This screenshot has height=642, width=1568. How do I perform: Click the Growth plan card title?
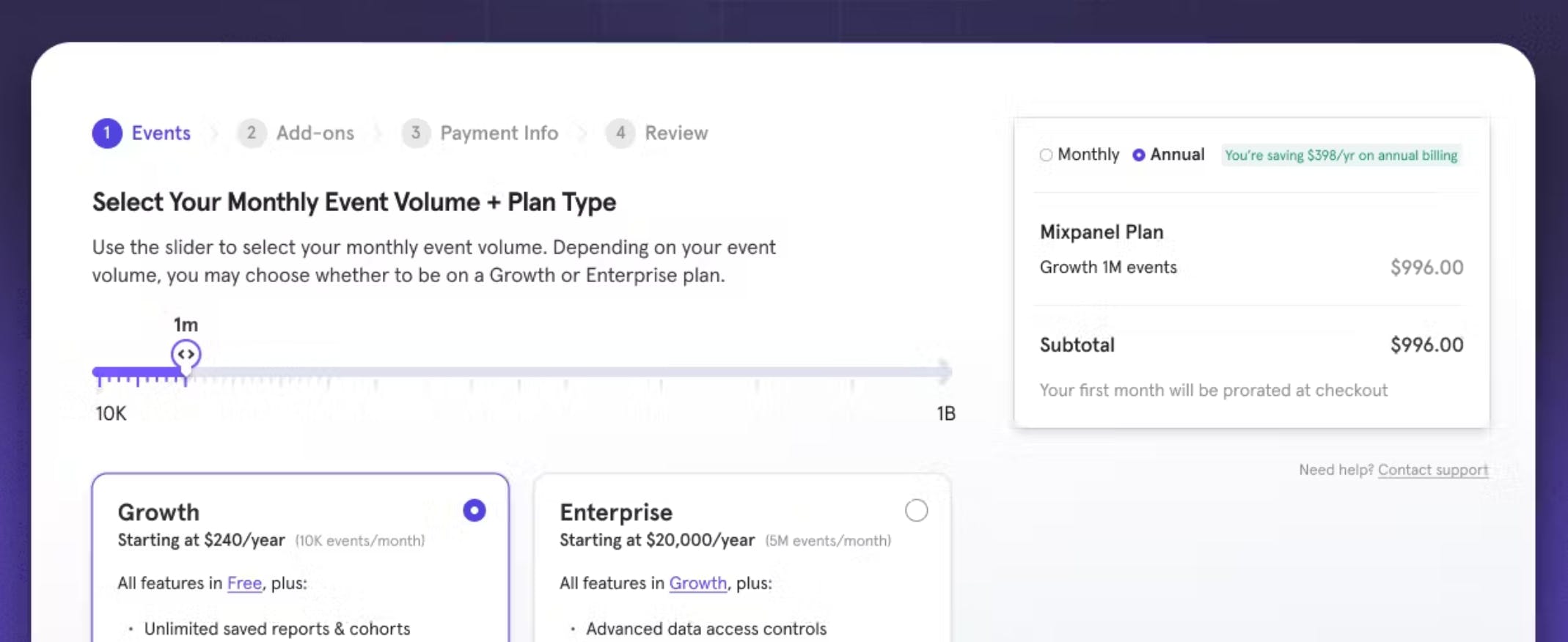click(158, 512)
